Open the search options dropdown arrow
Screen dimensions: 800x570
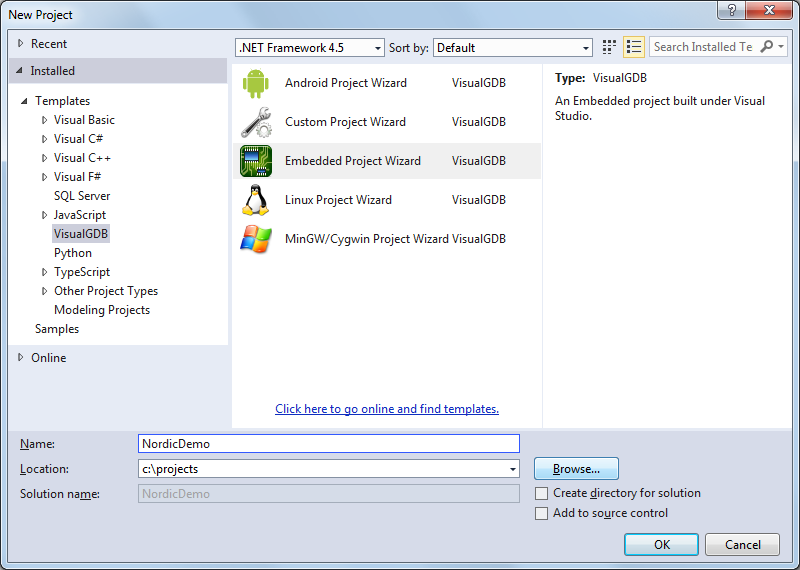(x=781, y=46)
